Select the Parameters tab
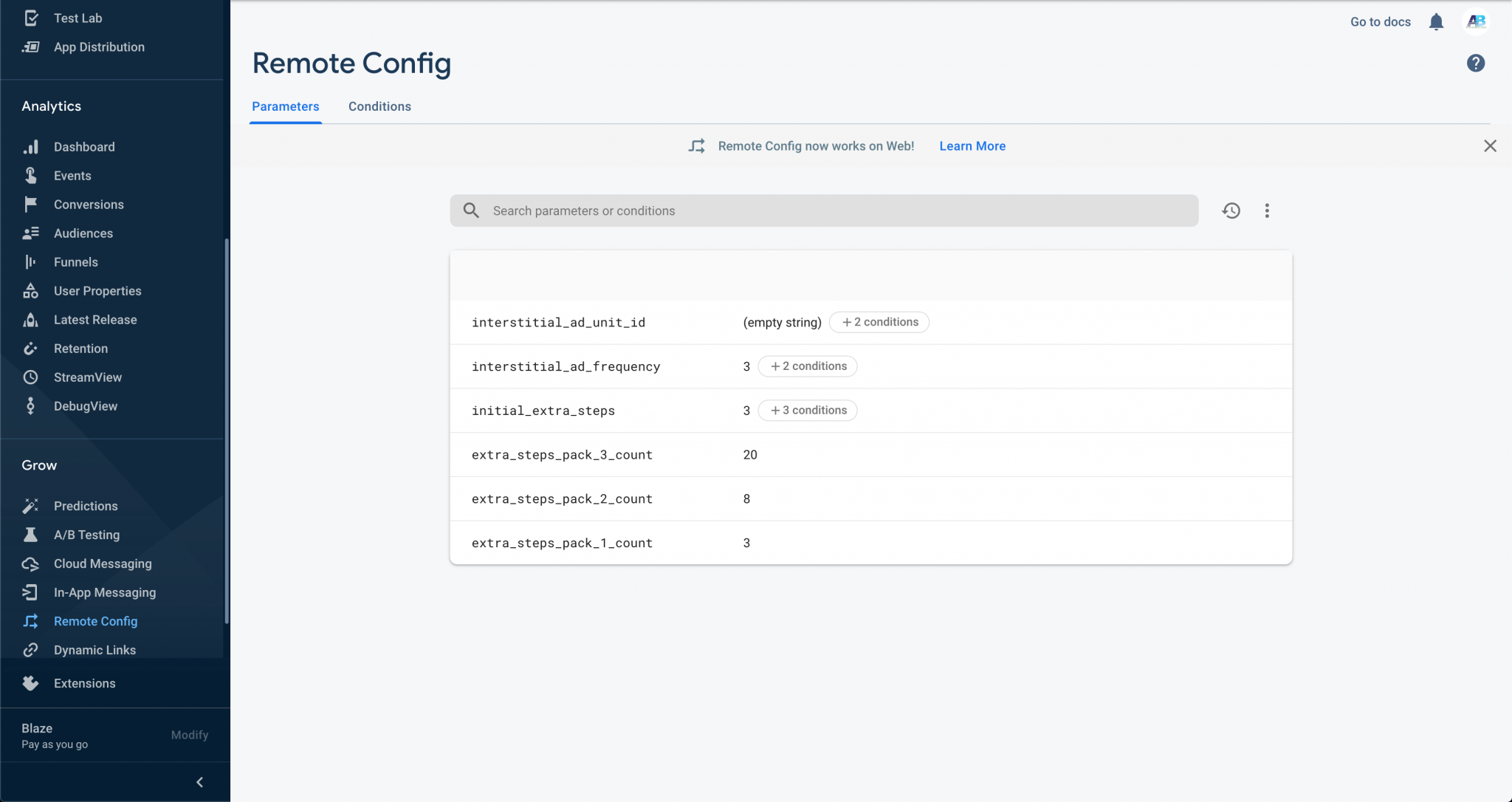Viewport: 1512px width, 802px height. point(285,106)
